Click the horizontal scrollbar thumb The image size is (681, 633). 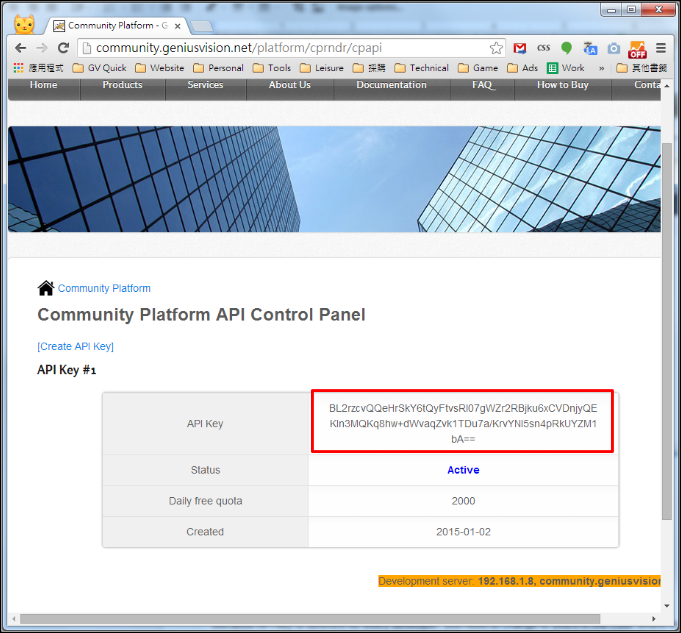310,619
